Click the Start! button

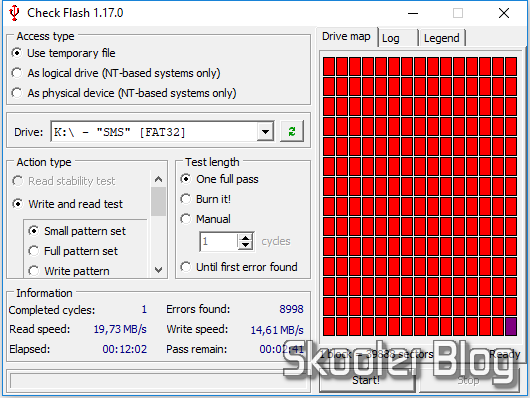point(366,380)
